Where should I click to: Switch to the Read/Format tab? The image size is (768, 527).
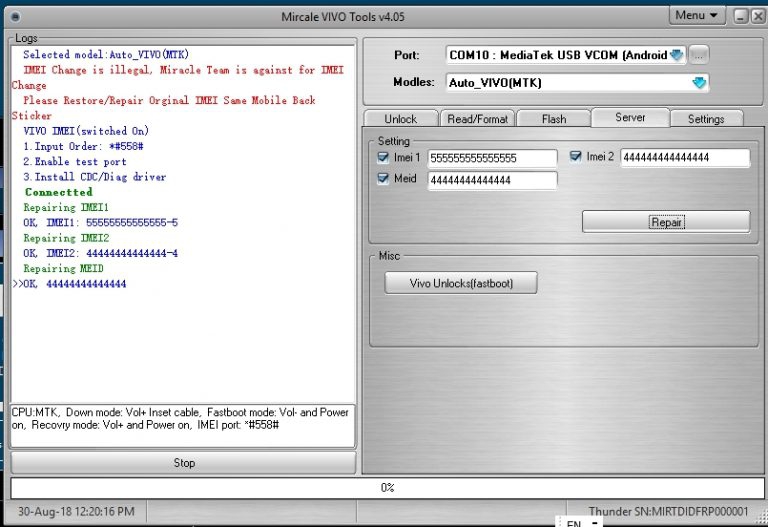pos(477,119)
